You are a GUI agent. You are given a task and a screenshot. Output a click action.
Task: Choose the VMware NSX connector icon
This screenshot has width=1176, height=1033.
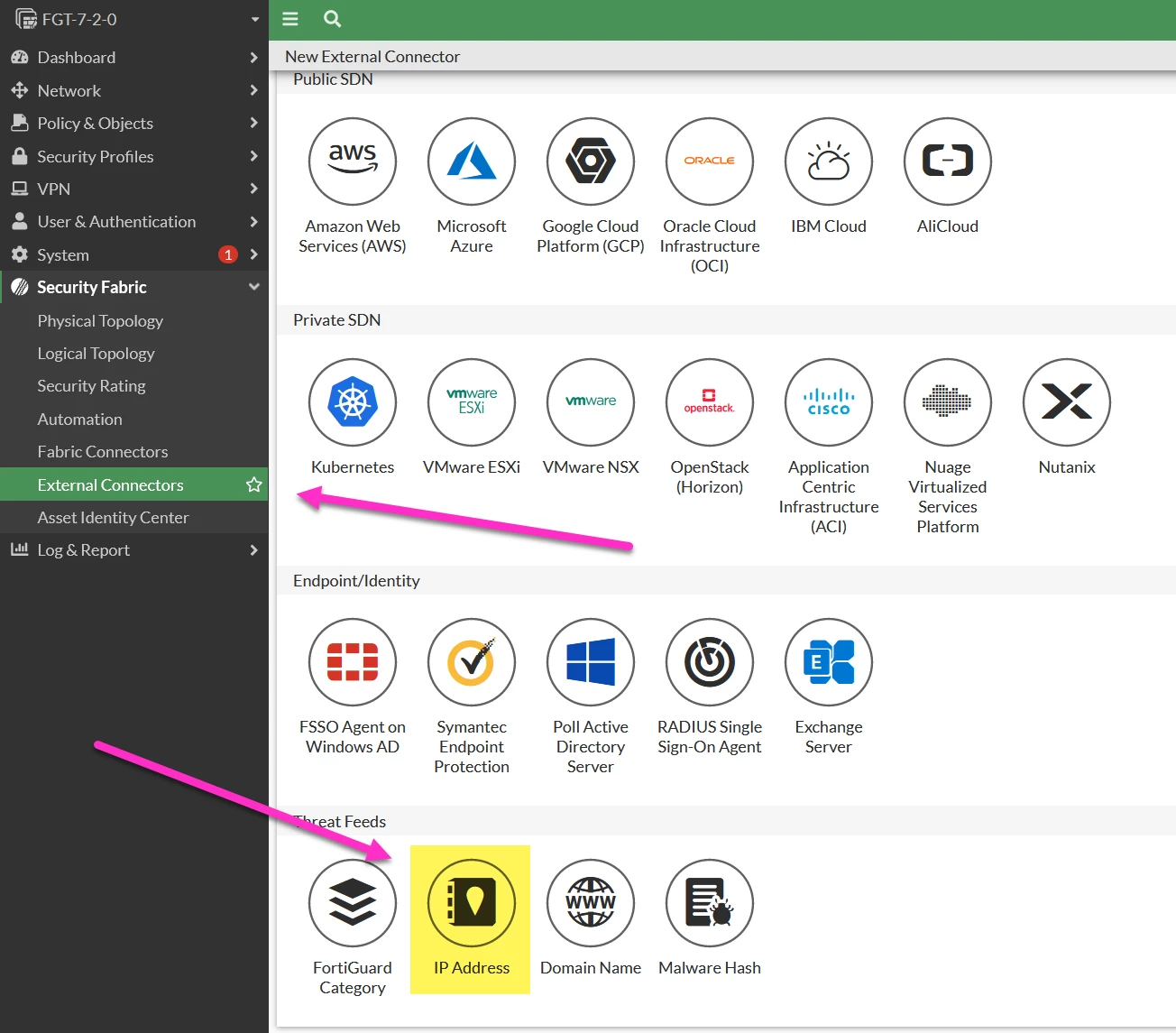click(x=591, y=402)
